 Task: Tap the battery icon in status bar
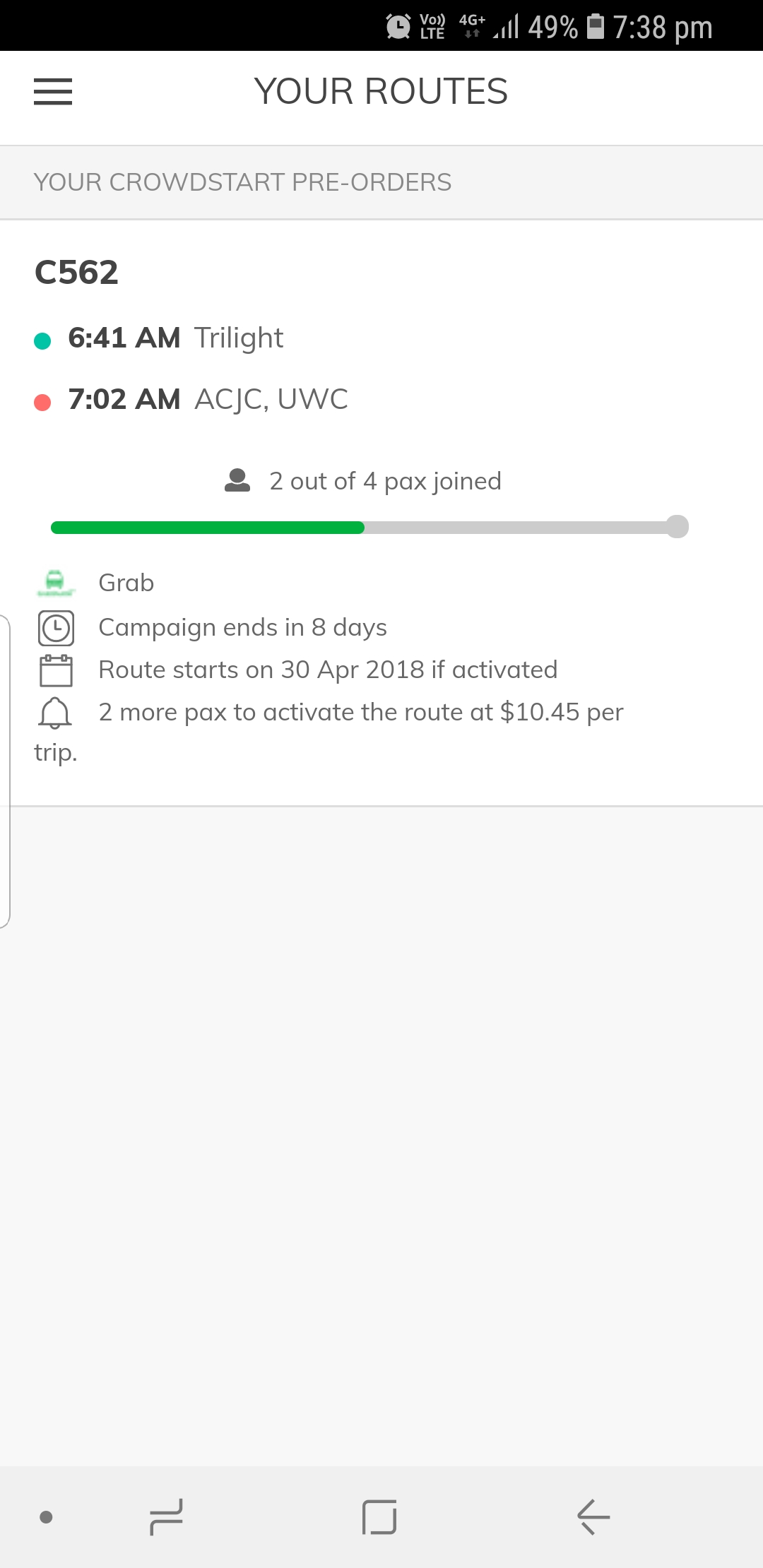(x=596, y=27)
